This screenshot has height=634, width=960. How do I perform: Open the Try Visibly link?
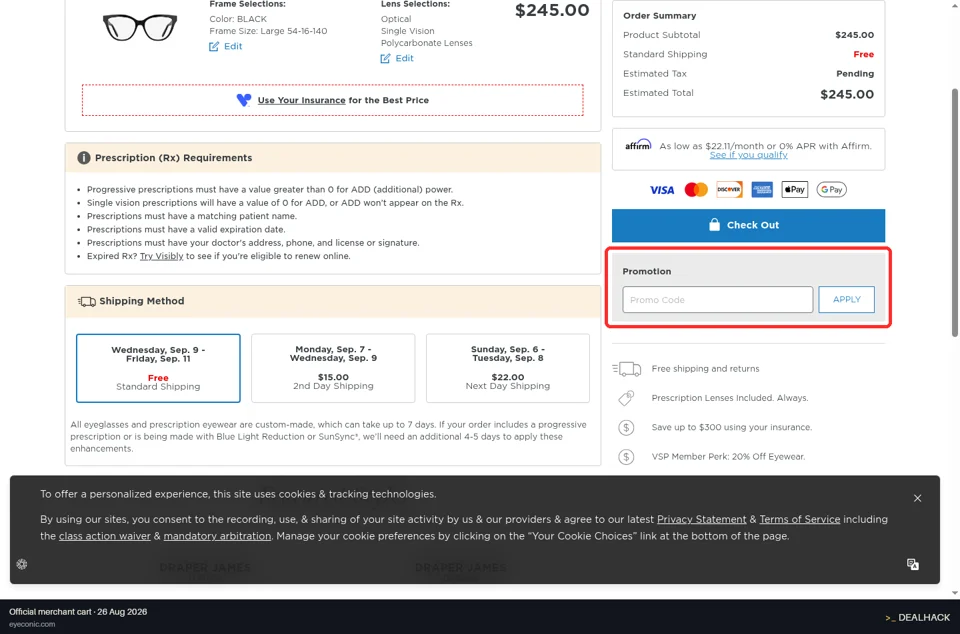pyautogui.click(x=161, y=256)
